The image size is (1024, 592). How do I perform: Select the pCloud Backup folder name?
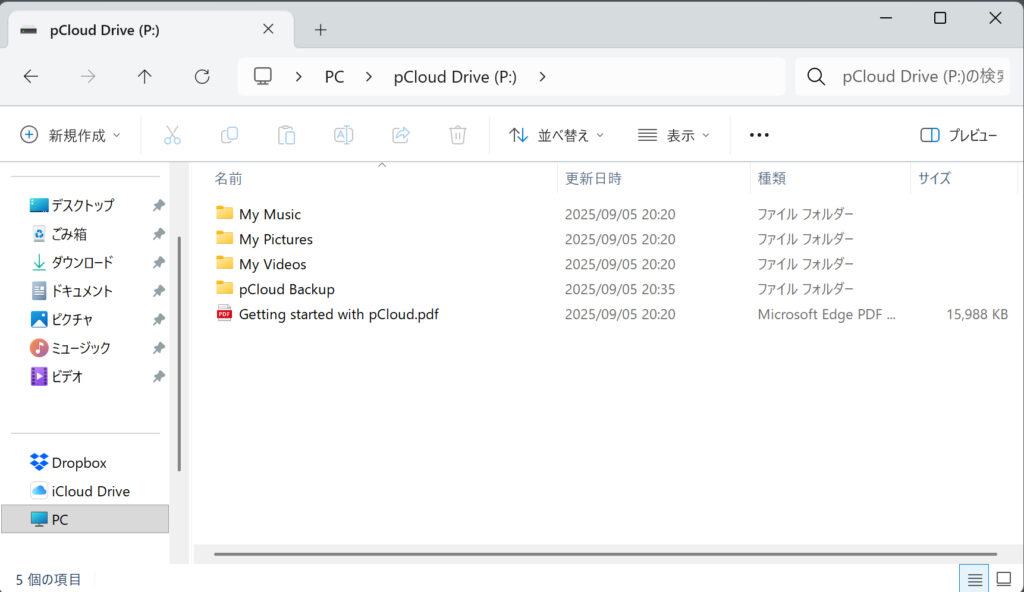tap(287, 289)
